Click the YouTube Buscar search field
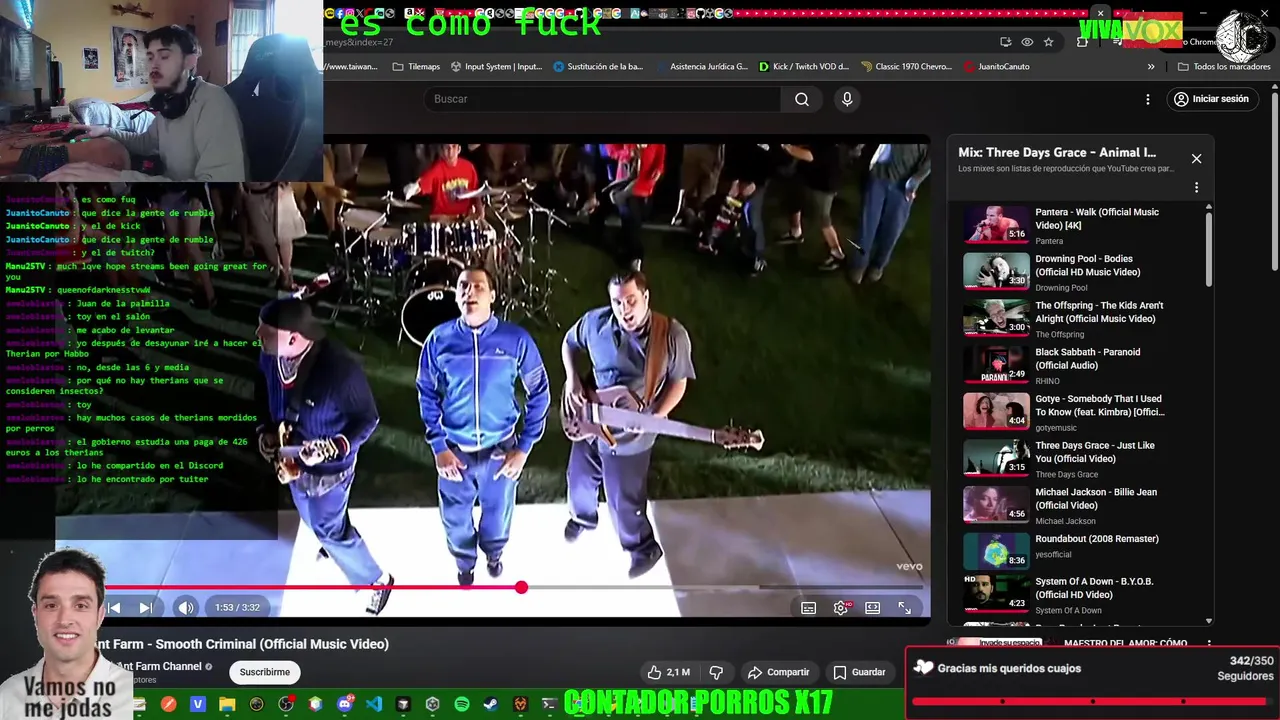Screen dimensions: 1280x720 point(602,99)
